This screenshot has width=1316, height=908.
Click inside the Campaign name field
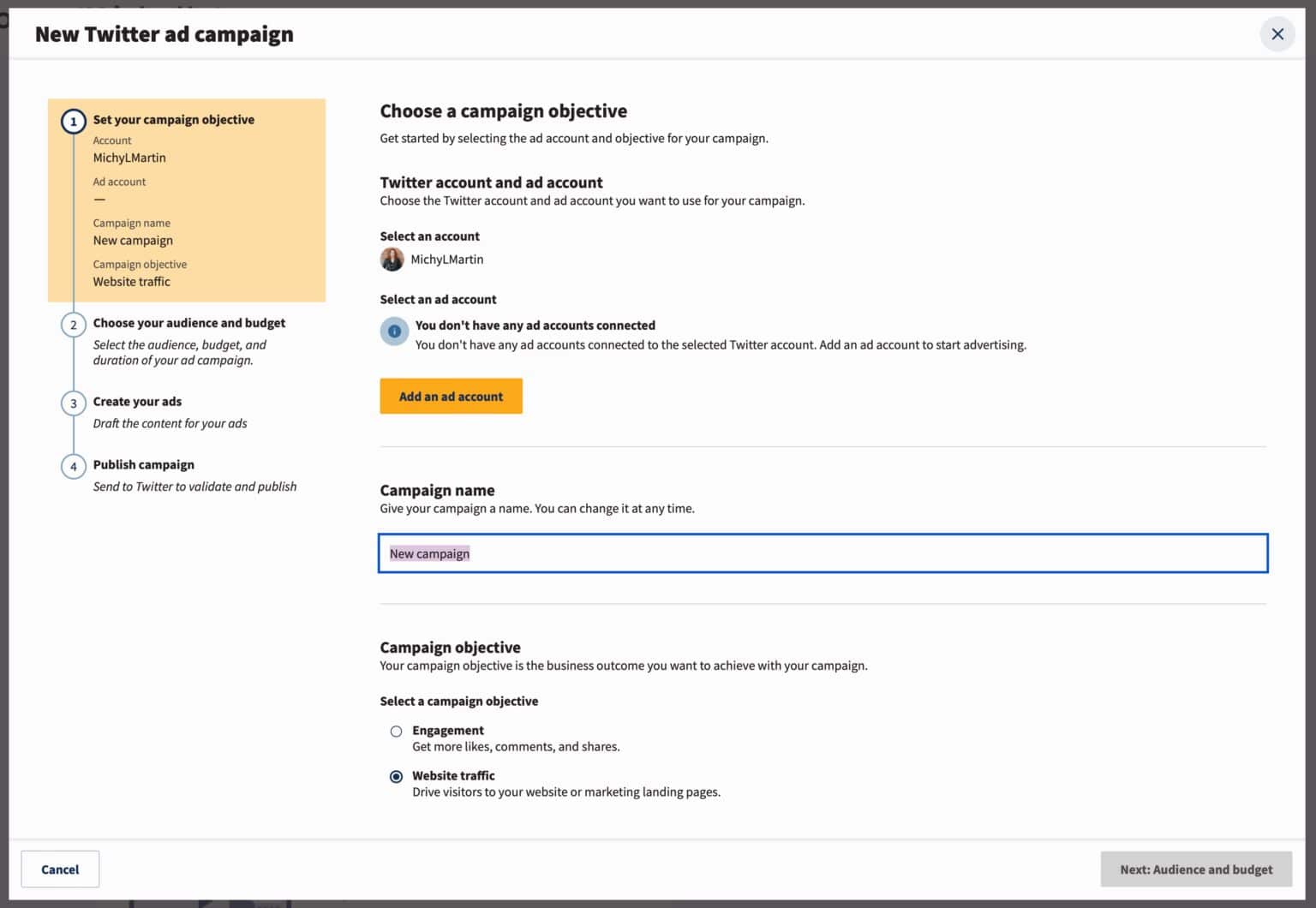822,553
